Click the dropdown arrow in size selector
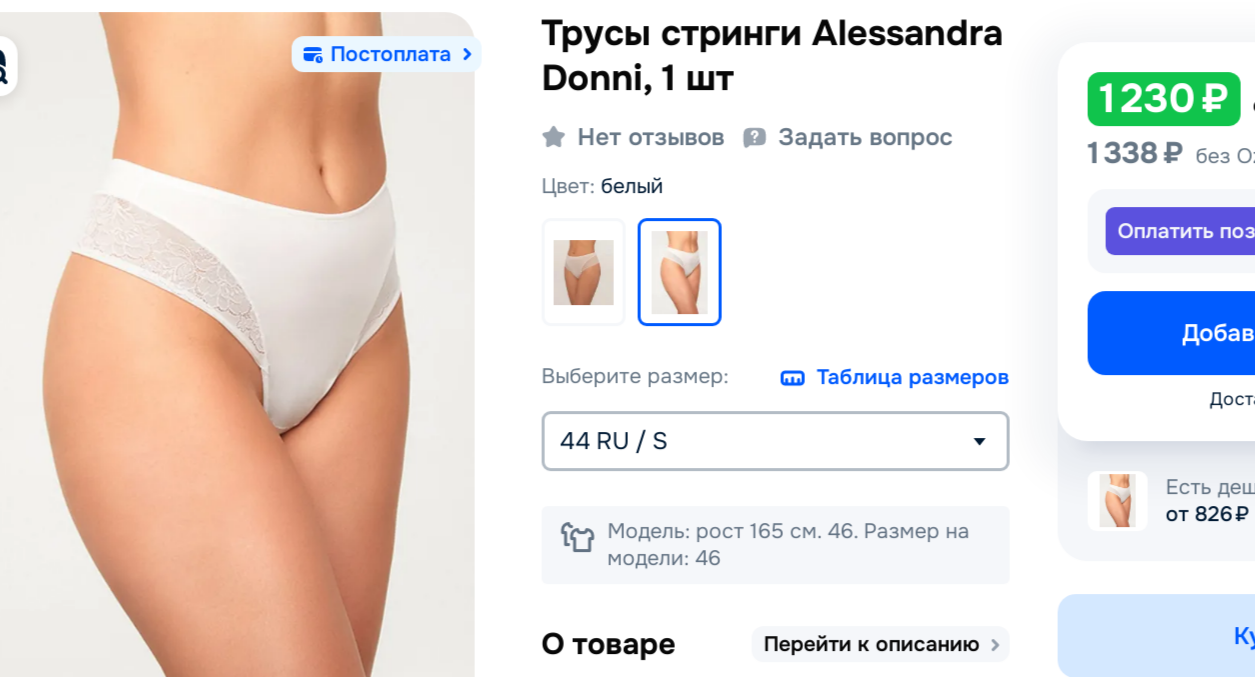This screenshot has height=677, width=1255. click(980, 441)
